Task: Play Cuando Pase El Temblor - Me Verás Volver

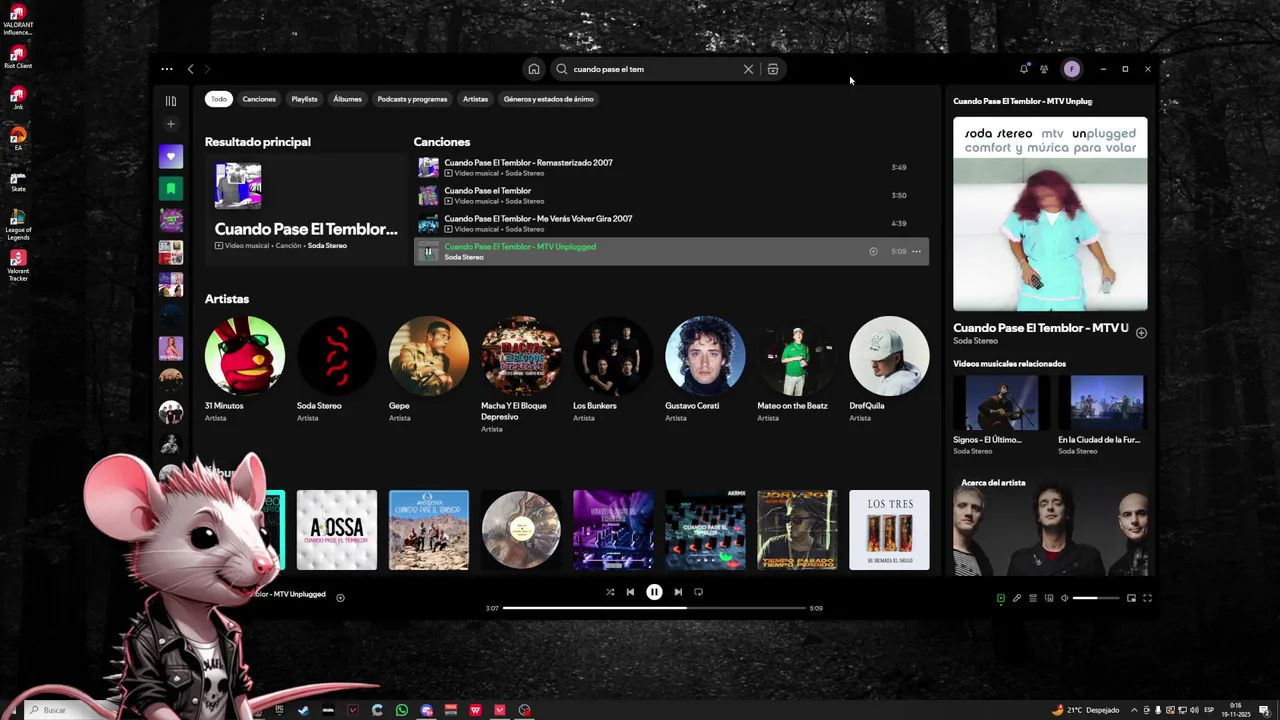Action: point(671,223)
